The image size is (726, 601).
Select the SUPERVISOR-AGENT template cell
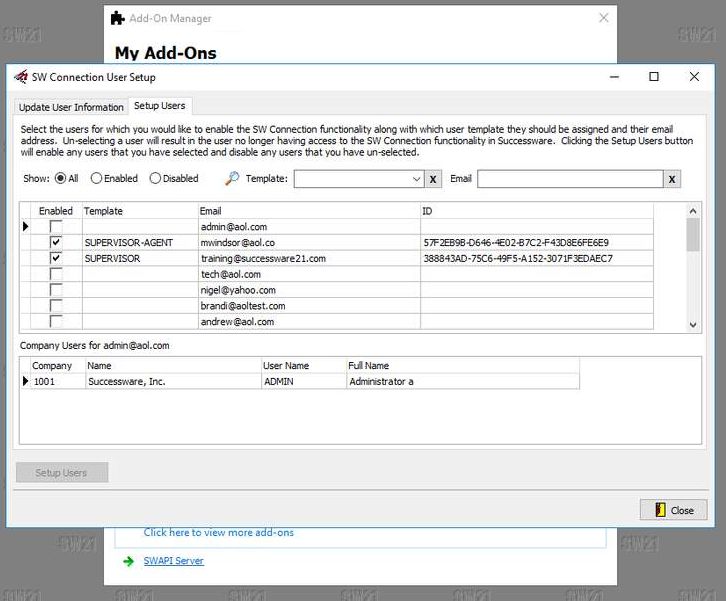coord(140,243)
